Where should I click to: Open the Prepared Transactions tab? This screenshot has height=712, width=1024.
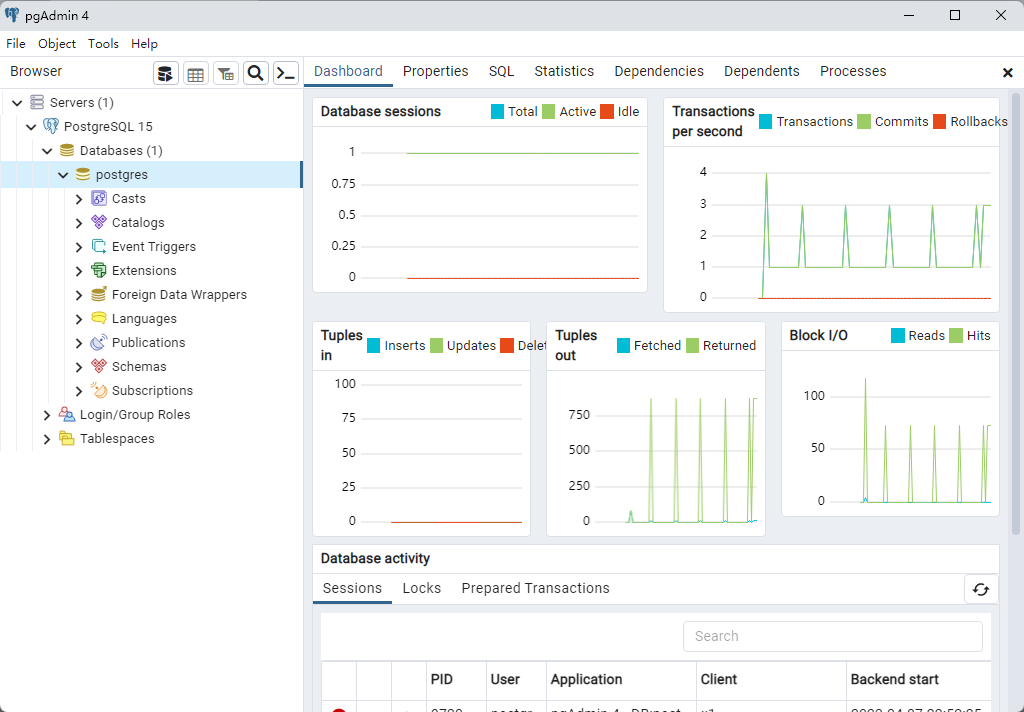[536, 588]
